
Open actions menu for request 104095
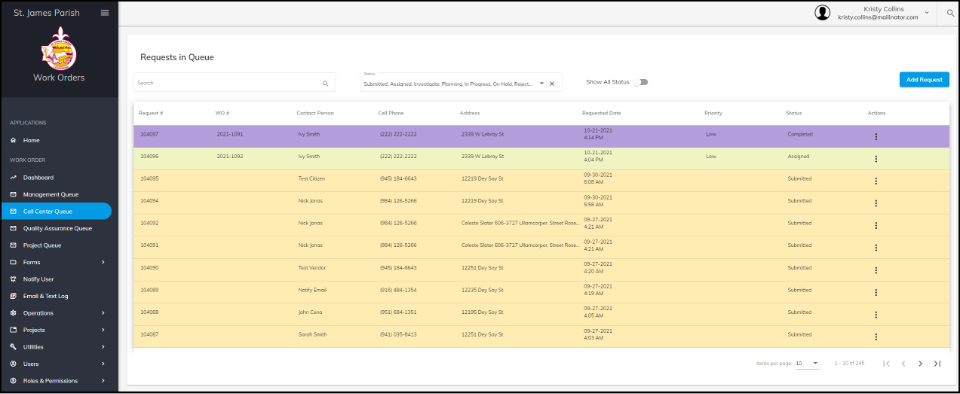(876, 181)
